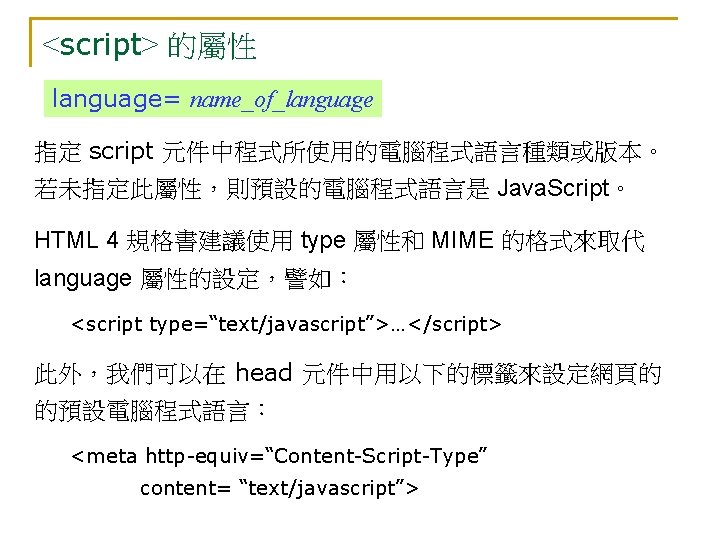Click the line starting 'language 屬性的設定'
This screenshot has height=540, width=720.
click(x=192, y=279)
